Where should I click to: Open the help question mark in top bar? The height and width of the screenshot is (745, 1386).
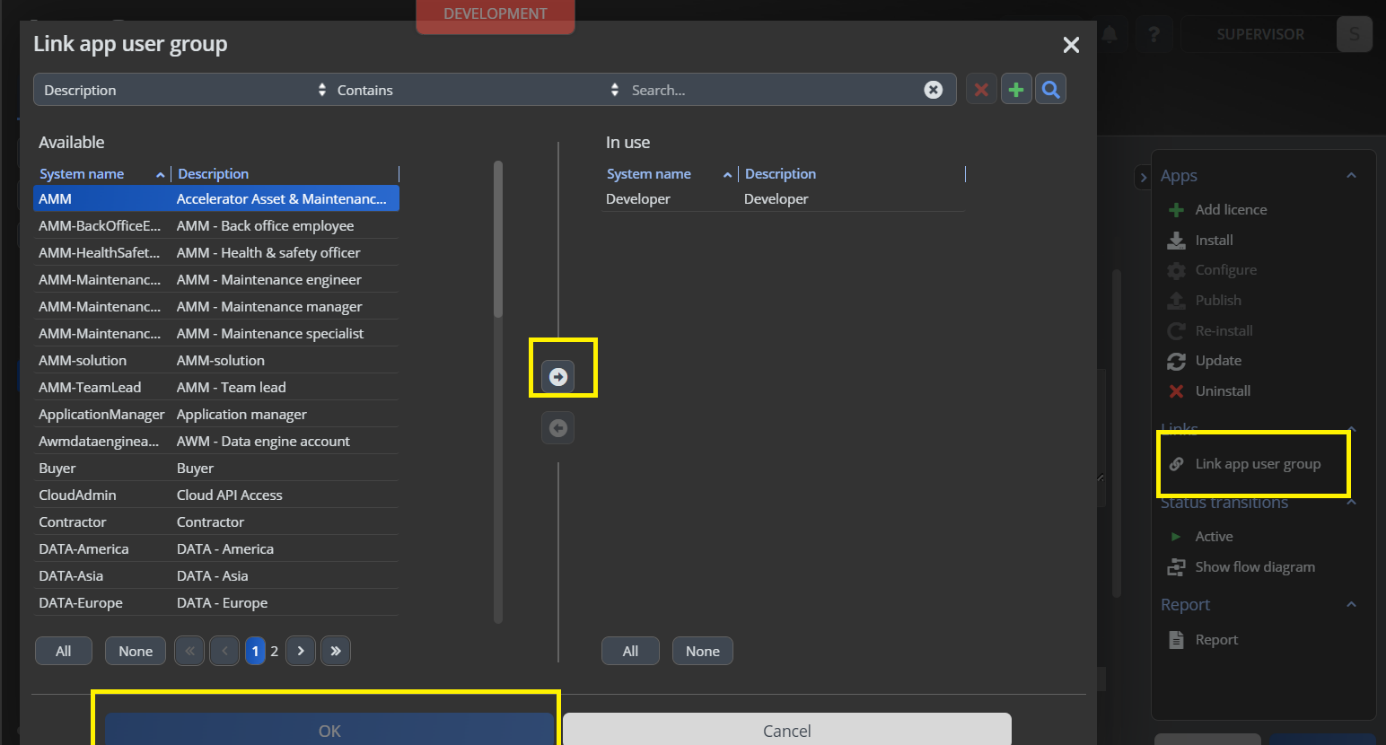pyautogui.click(x=1154, y=34)
